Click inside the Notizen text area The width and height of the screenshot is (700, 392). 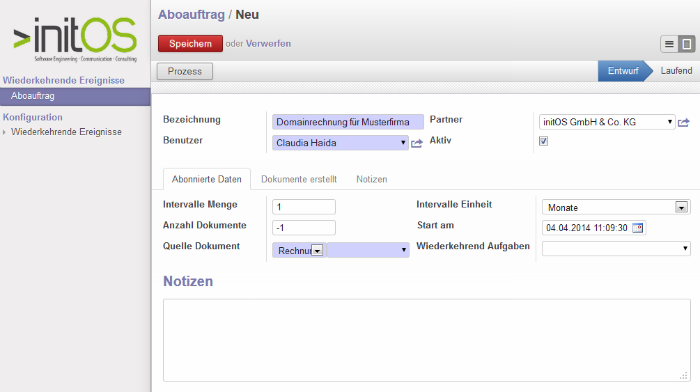click(427, 340)
